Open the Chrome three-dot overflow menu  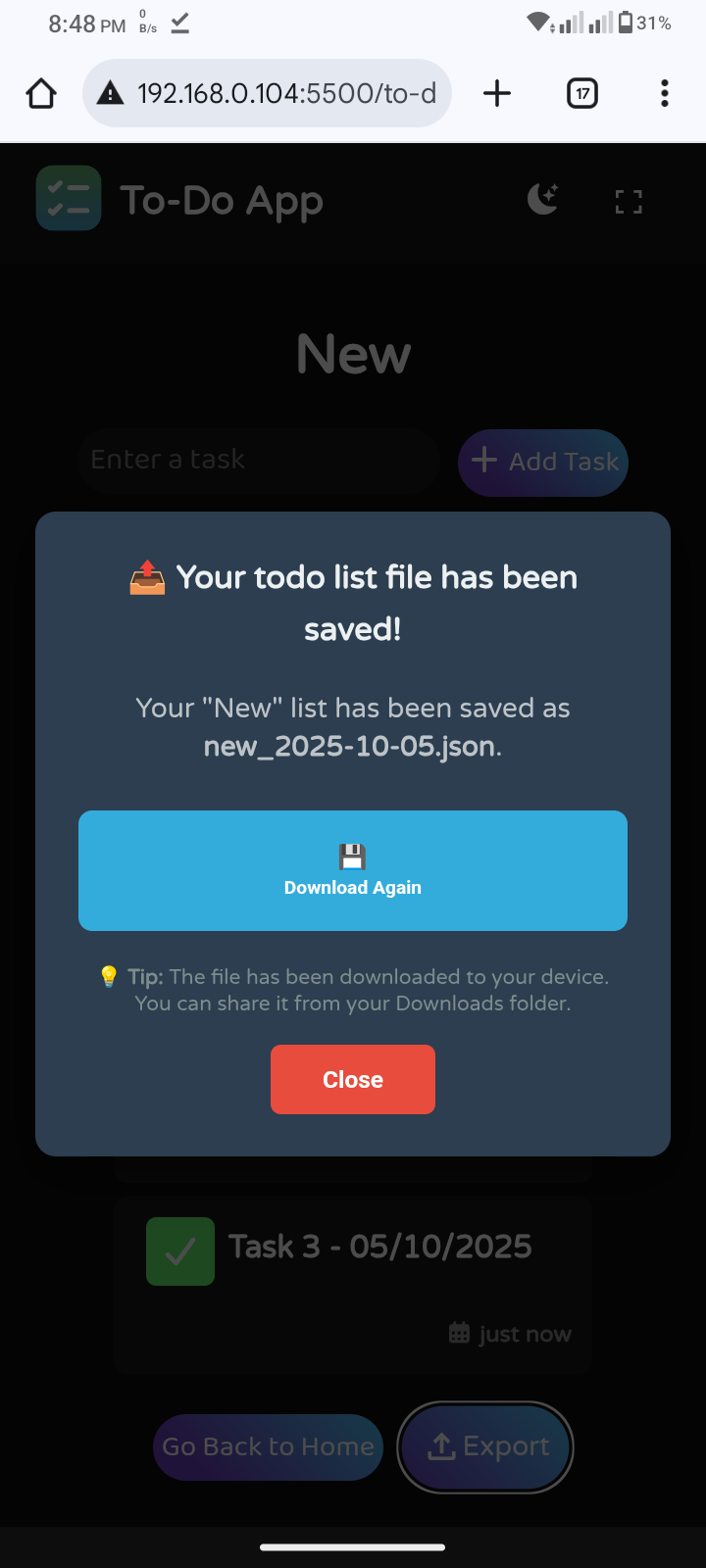coord(665,93)
